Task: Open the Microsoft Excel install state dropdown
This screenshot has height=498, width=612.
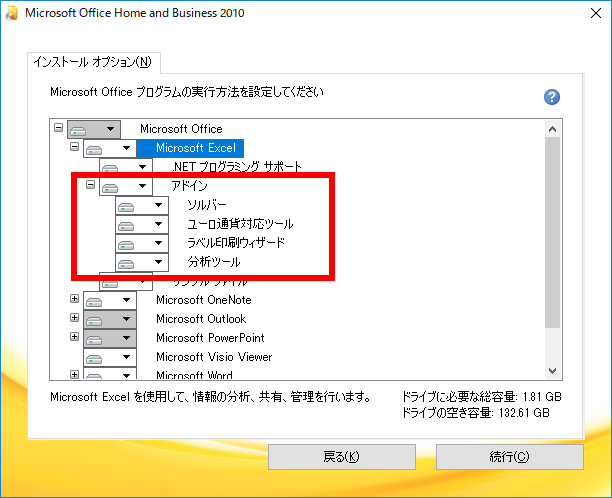Action: pos(110,148)
